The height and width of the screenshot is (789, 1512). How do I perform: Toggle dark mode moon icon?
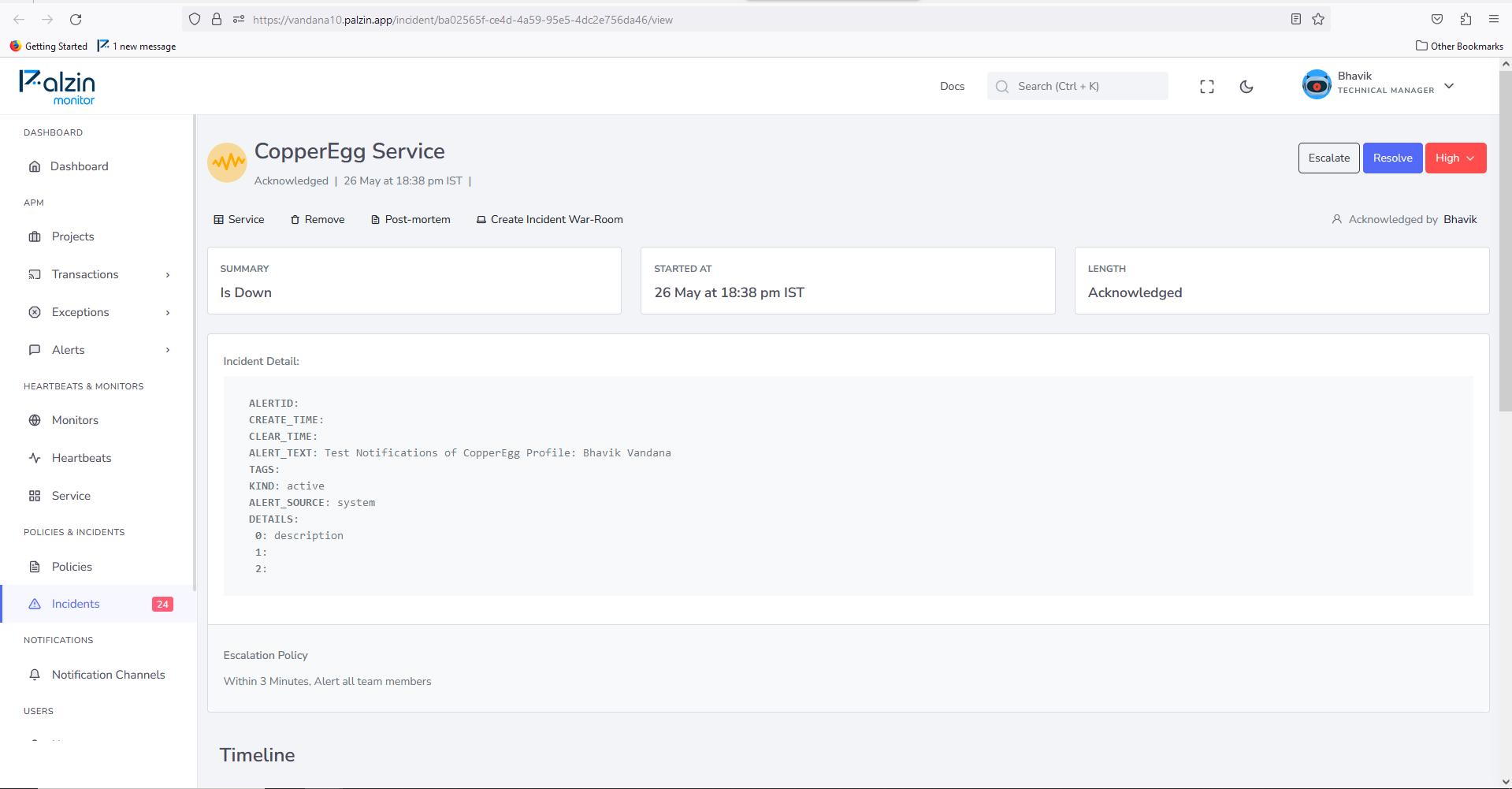click(1246, 87)
